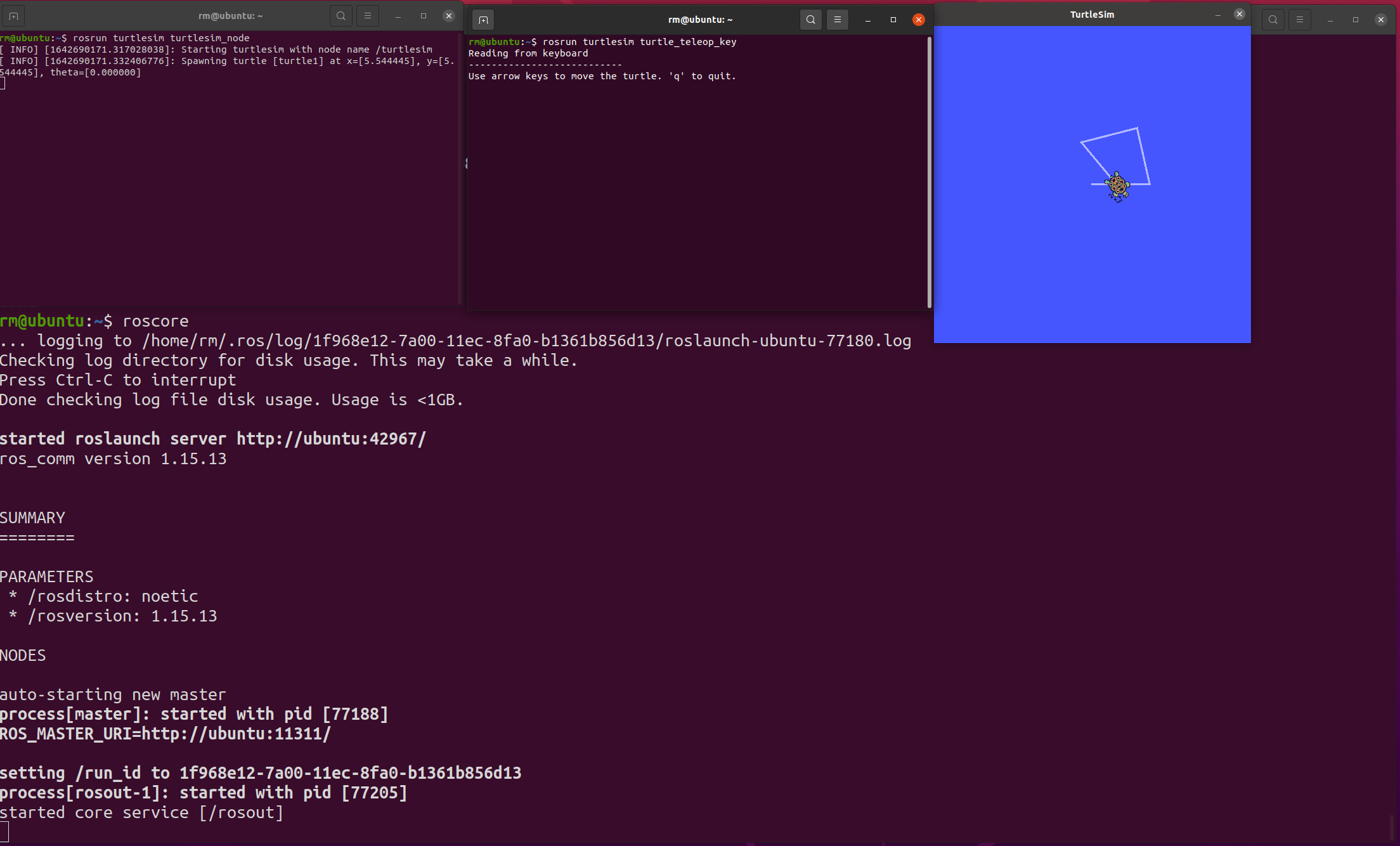Screen dimensions: 1400x846
Task: Open new tab in turtlesim_node terminal
Action: pos(13,16)
